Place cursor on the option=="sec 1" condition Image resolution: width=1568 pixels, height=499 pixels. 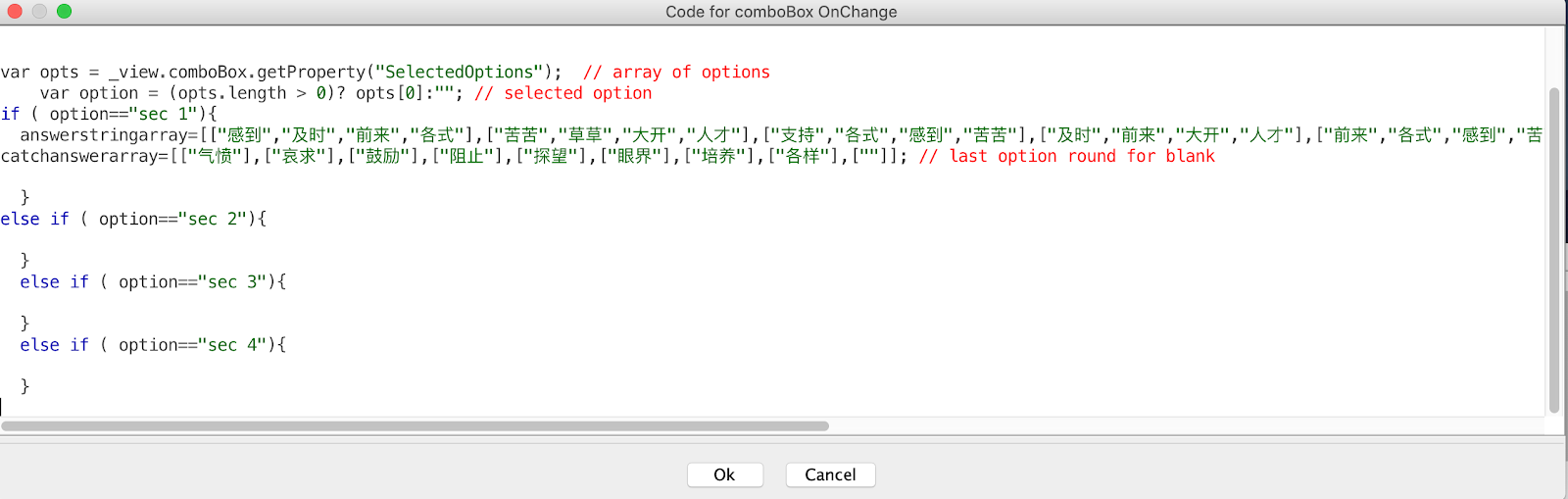tap(132, 114)
